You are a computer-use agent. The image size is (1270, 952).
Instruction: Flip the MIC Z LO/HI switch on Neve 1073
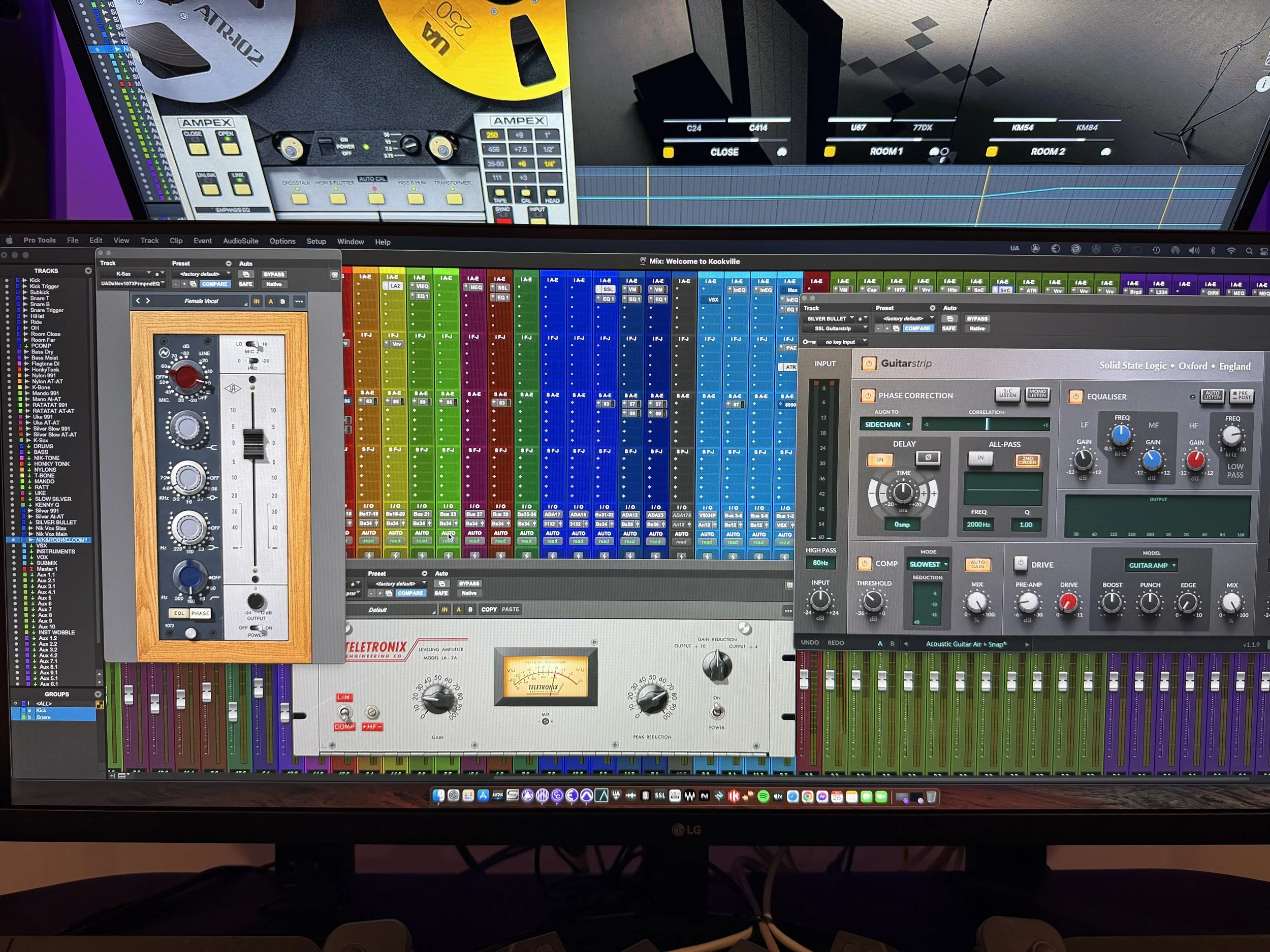point(252,344)
